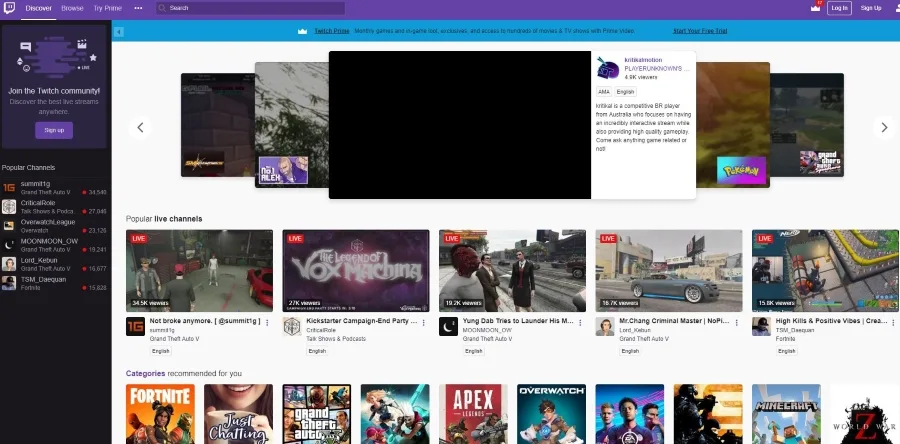The image size is (900, 444).
Task: Click the bluish anime game category cover
Action: pyautogui.click(x=395, y=414)
